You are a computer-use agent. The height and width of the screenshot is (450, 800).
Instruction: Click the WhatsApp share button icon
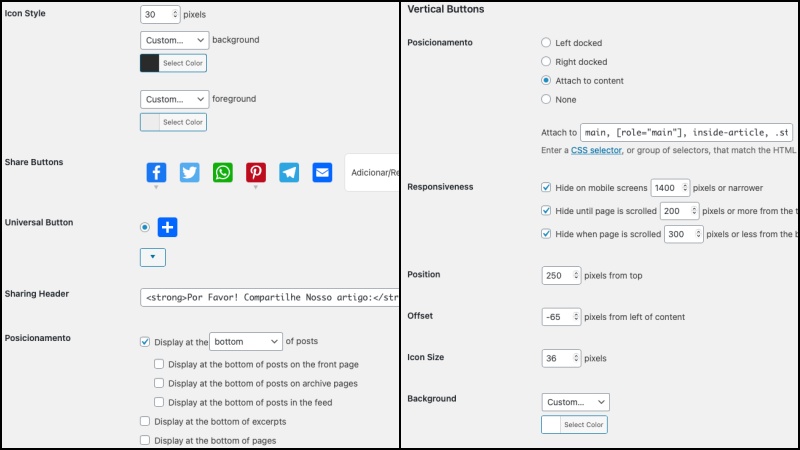point(222,172)
